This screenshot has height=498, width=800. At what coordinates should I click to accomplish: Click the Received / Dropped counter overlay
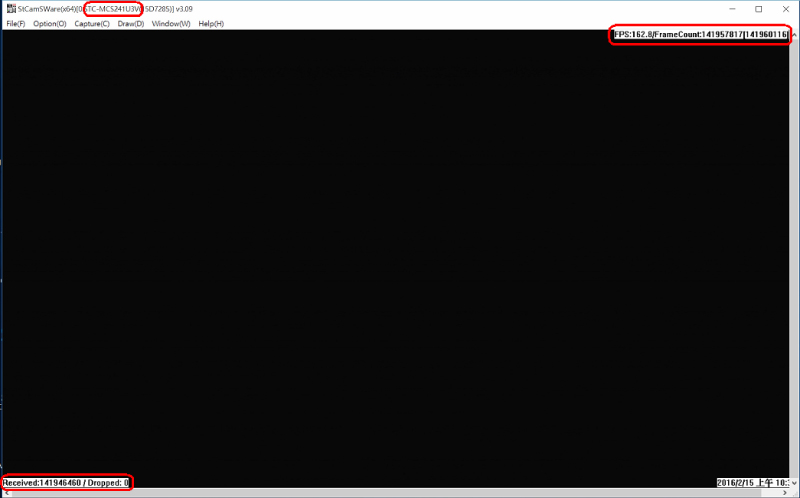pyautogui.click(x=66, y=482)
